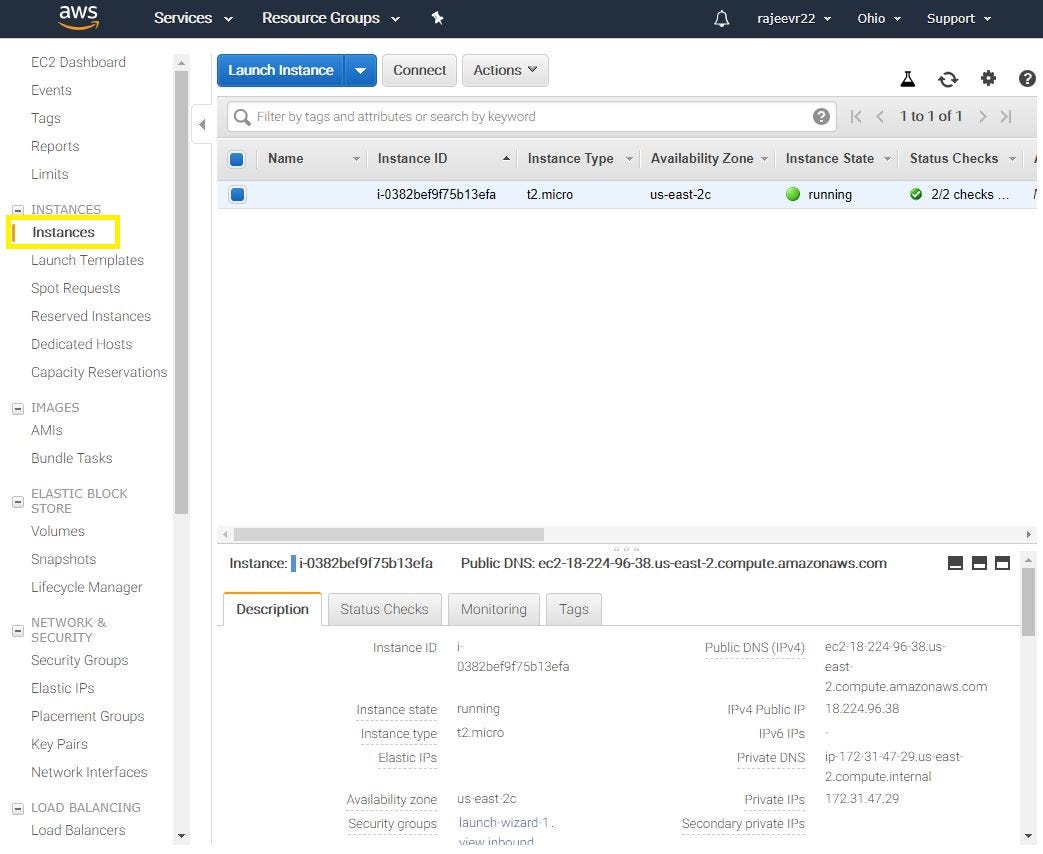The width and height of the screenshot is (1043, 854).
Task: Switch to the Monitoring tab
Action: click(x=493, y=609)
